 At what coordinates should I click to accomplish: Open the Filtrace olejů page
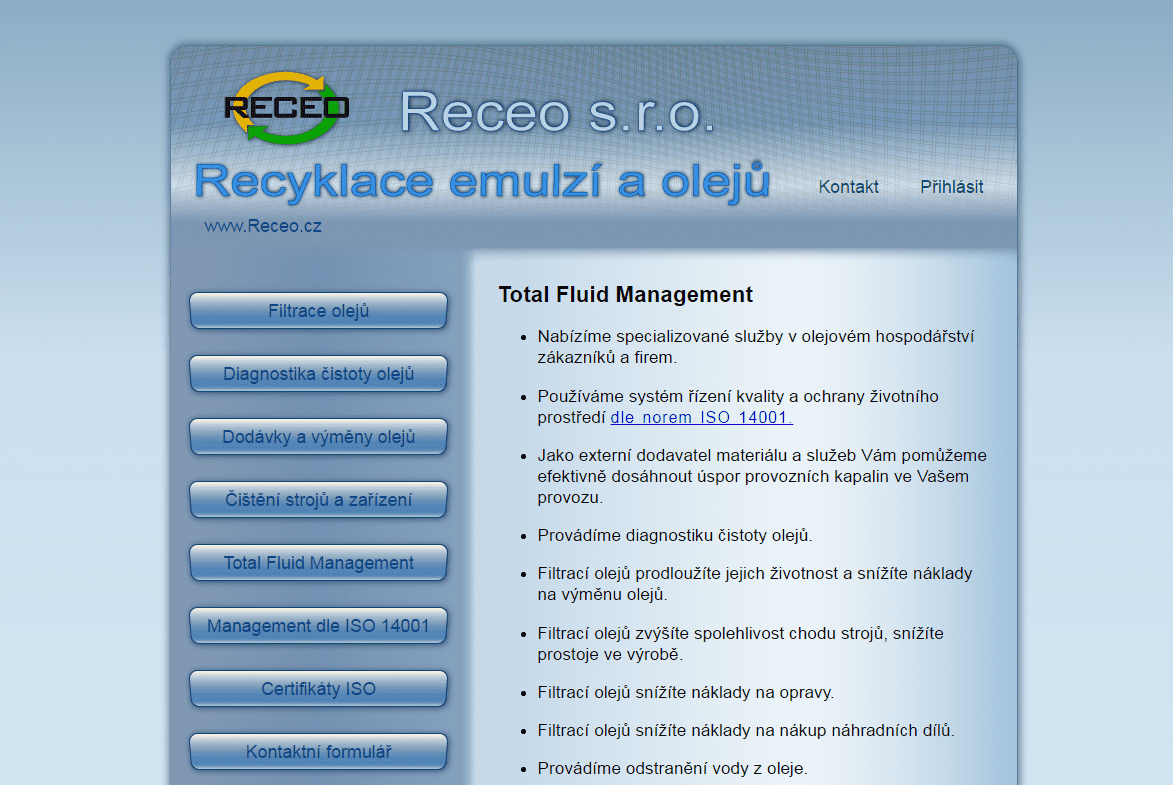(319, 311)
